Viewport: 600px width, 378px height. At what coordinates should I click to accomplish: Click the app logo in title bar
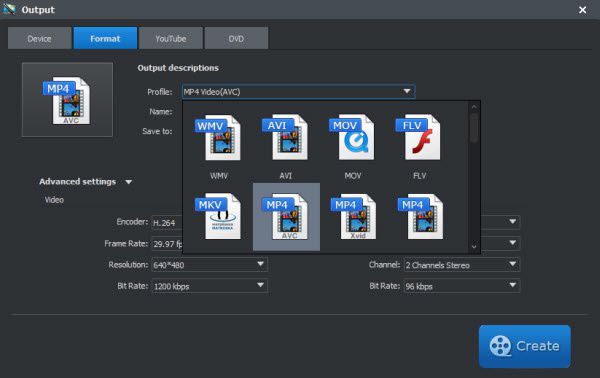click(x=9, y=9)
